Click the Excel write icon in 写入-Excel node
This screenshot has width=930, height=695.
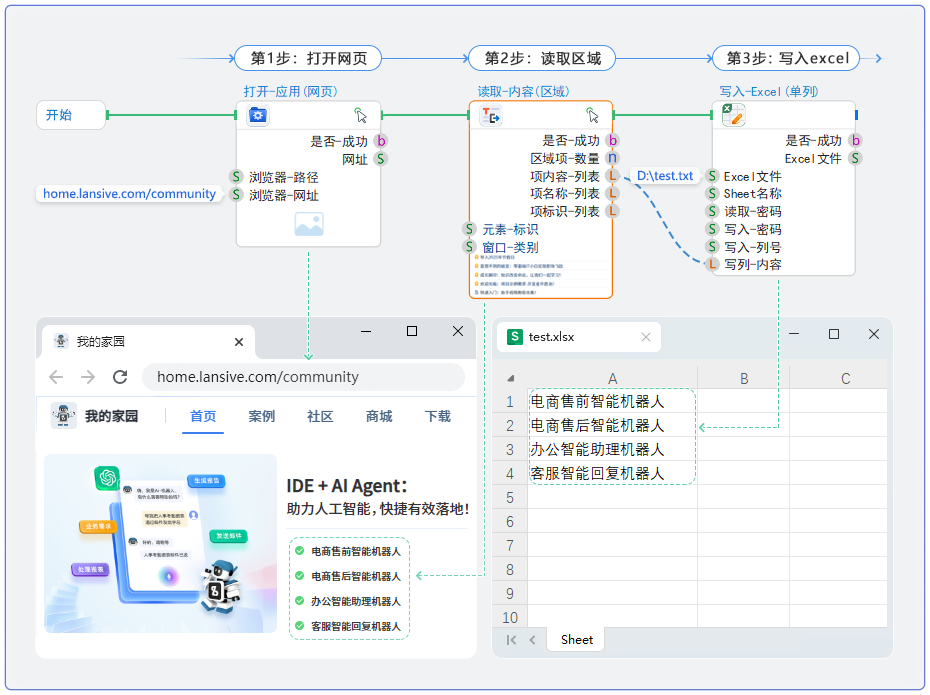click(734, 115)
